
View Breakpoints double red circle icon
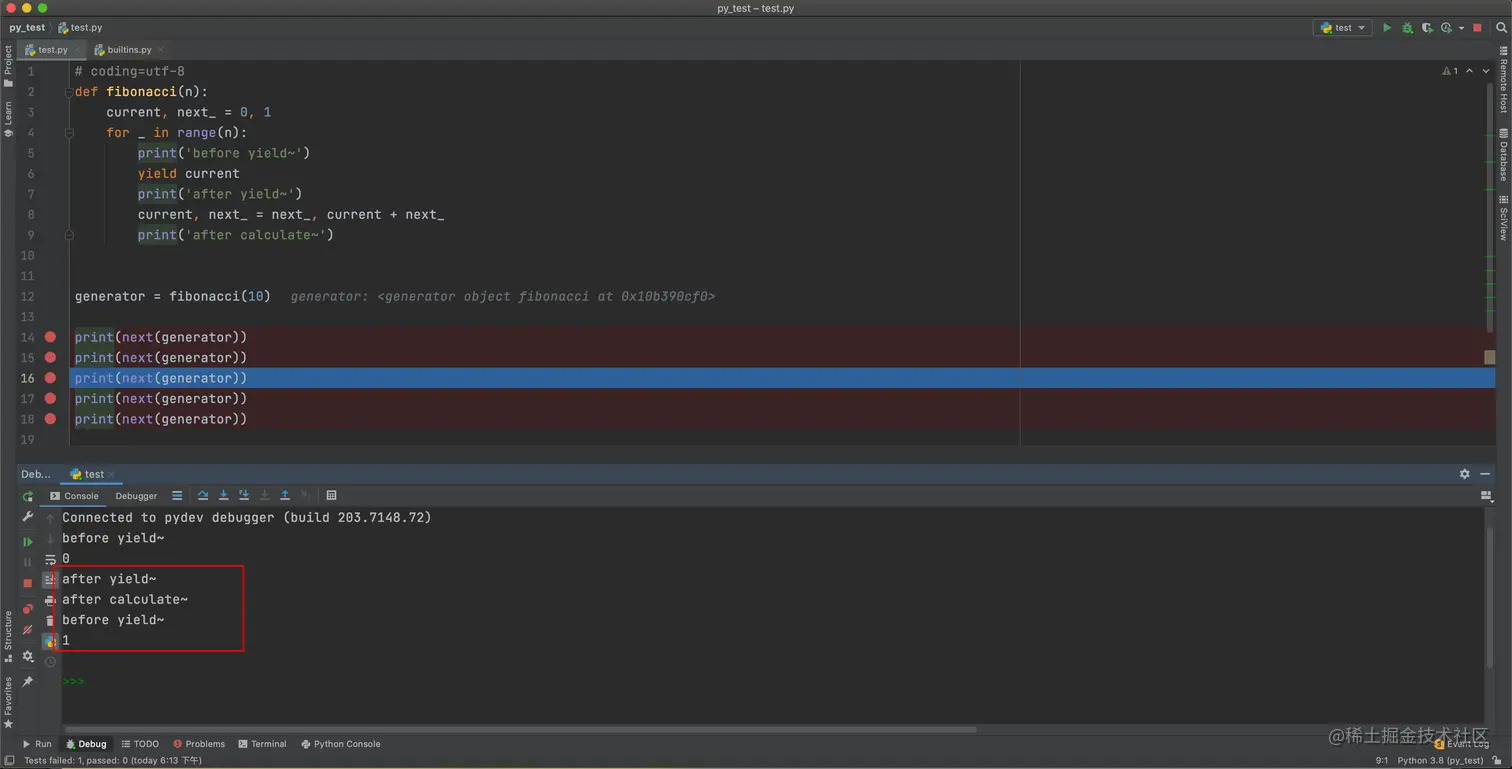tap(28, 608)
